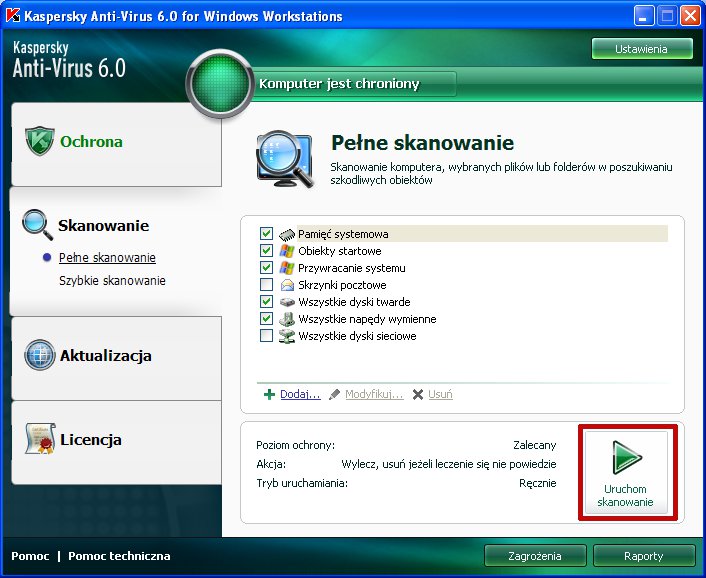Select the Obiekty startowe row label
The height and width of the screenshot is (578, 706).
point(339,251)
